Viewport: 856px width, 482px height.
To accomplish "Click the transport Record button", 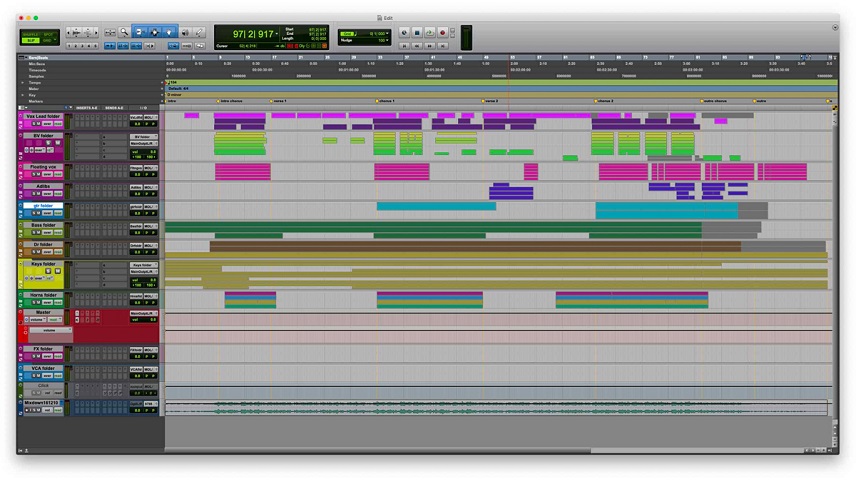I will [x=443, y=33].
